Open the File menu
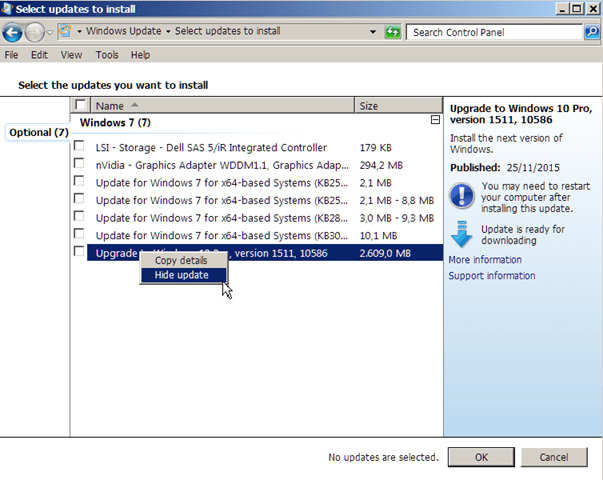Viewport: 603px width, 480px height. pos(11,55)
